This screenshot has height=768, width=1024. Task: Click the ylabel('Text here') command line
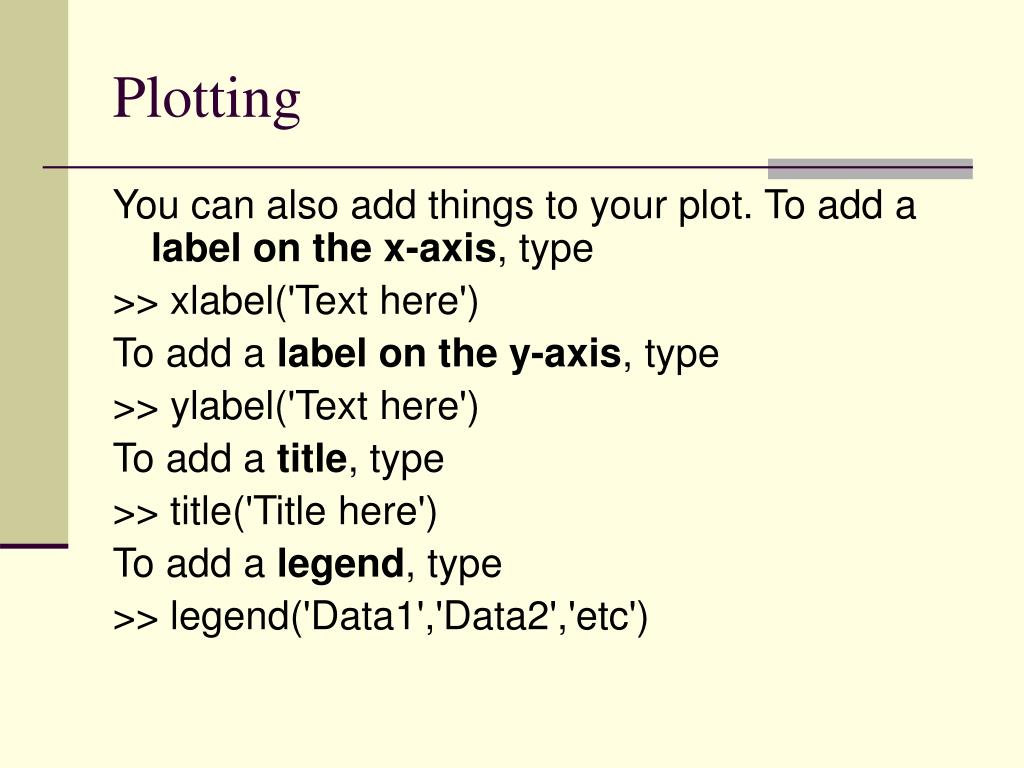click(296, 407)
